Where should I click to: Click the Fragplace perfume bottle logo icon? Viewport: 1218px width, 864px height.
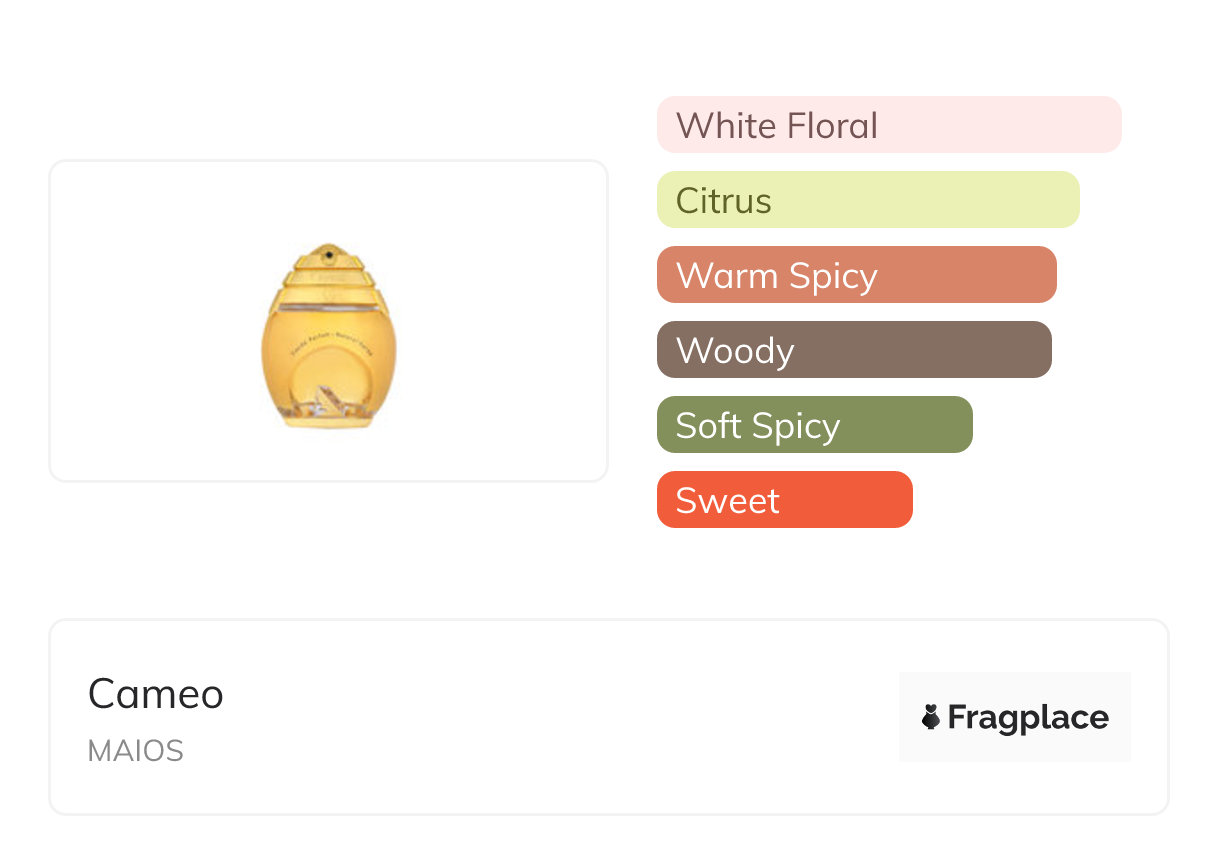(x=931, y=717)
